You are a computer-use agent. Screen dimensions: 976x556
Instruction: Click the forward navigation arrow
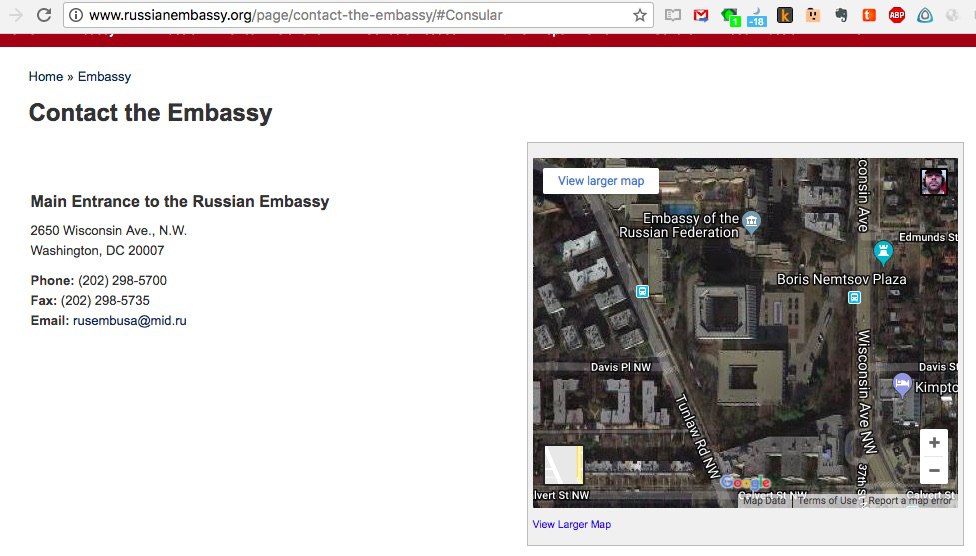[x=16, y=15]
